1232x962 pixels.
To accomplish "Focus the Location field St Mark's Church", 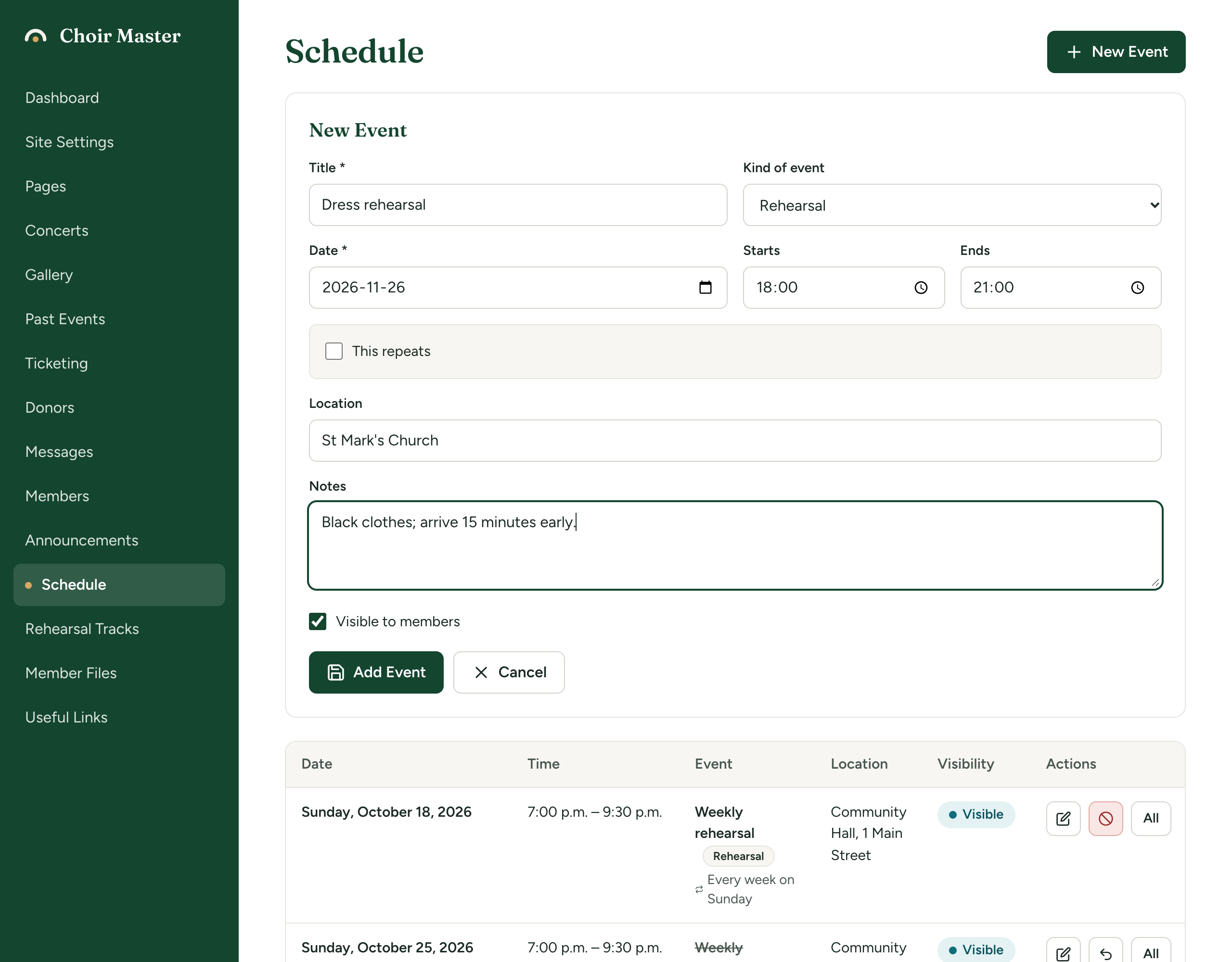I will click(x=735, y=441).
